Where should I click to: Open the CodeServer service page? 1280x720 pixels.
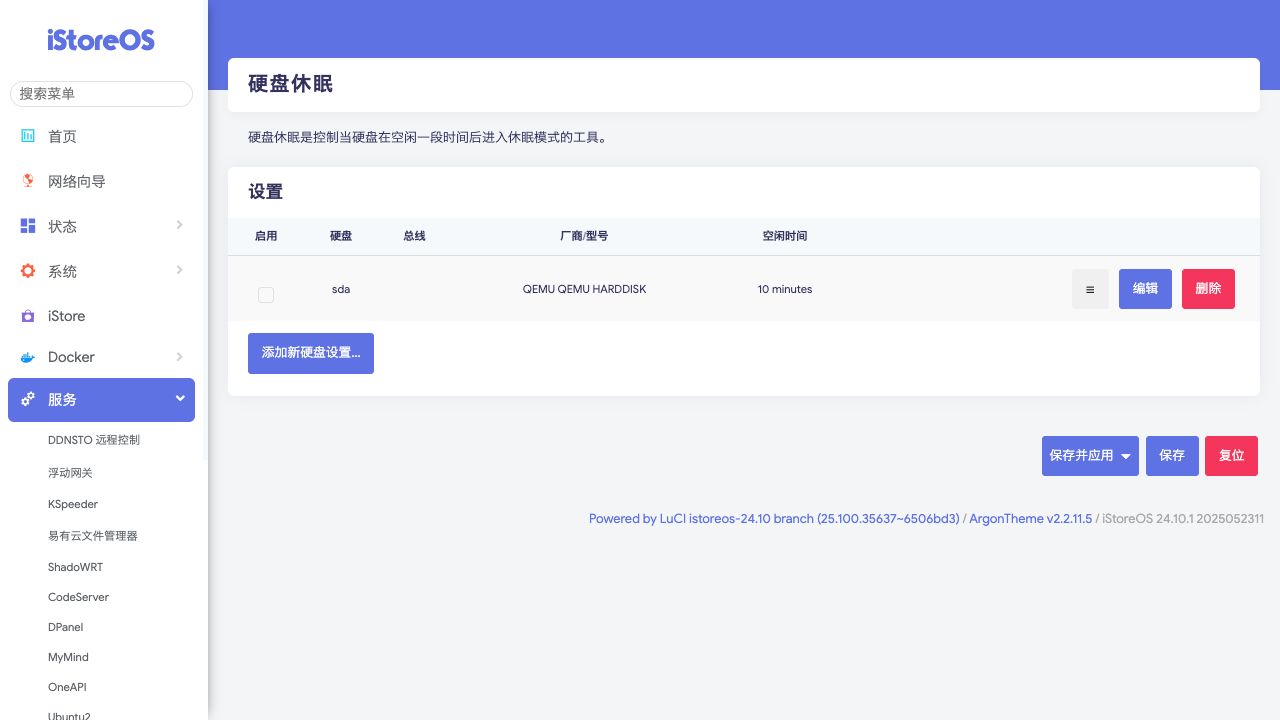click(x=78, y=597)
